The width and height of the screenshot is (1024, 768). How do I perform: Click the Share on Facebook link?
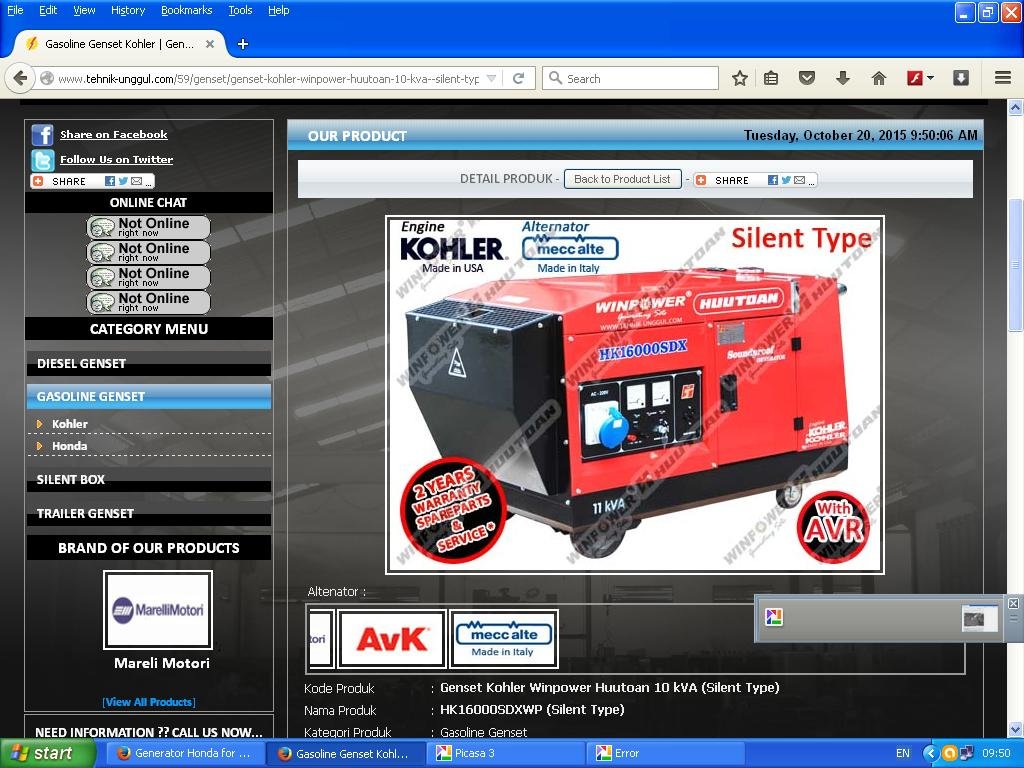tap(114, 135)
